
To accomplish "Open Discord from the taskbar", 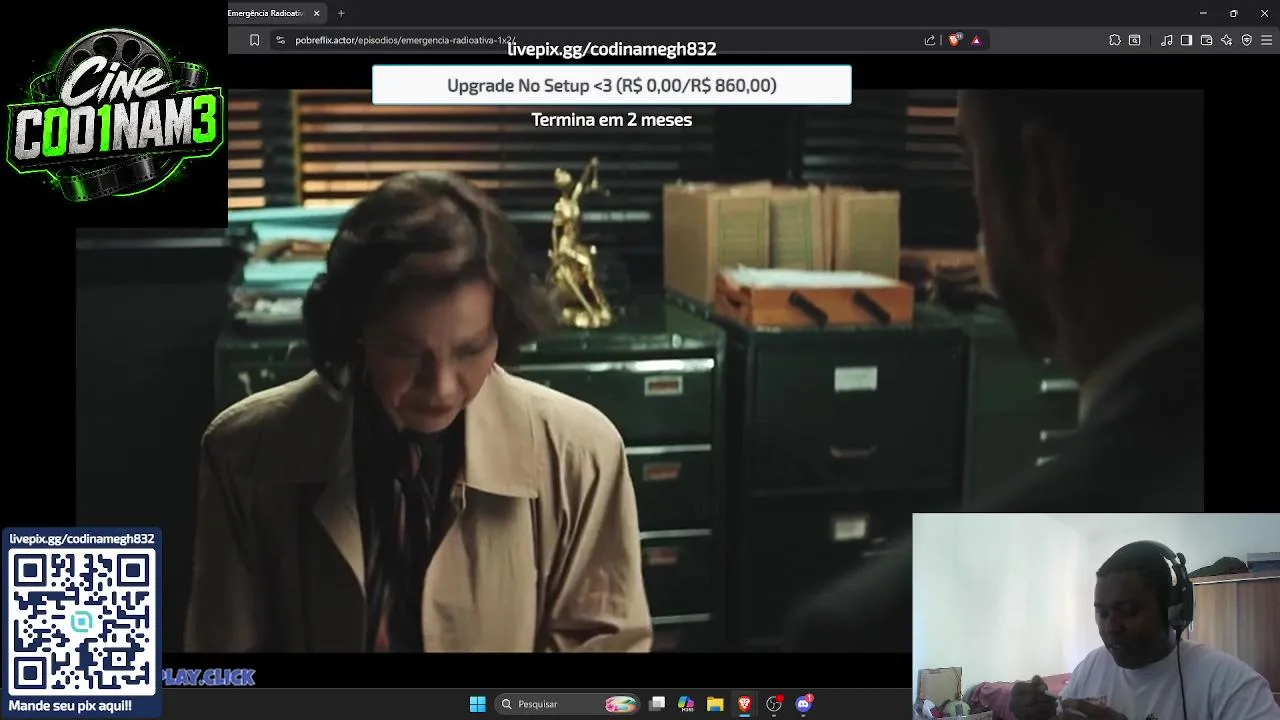I will coord(803,704).
